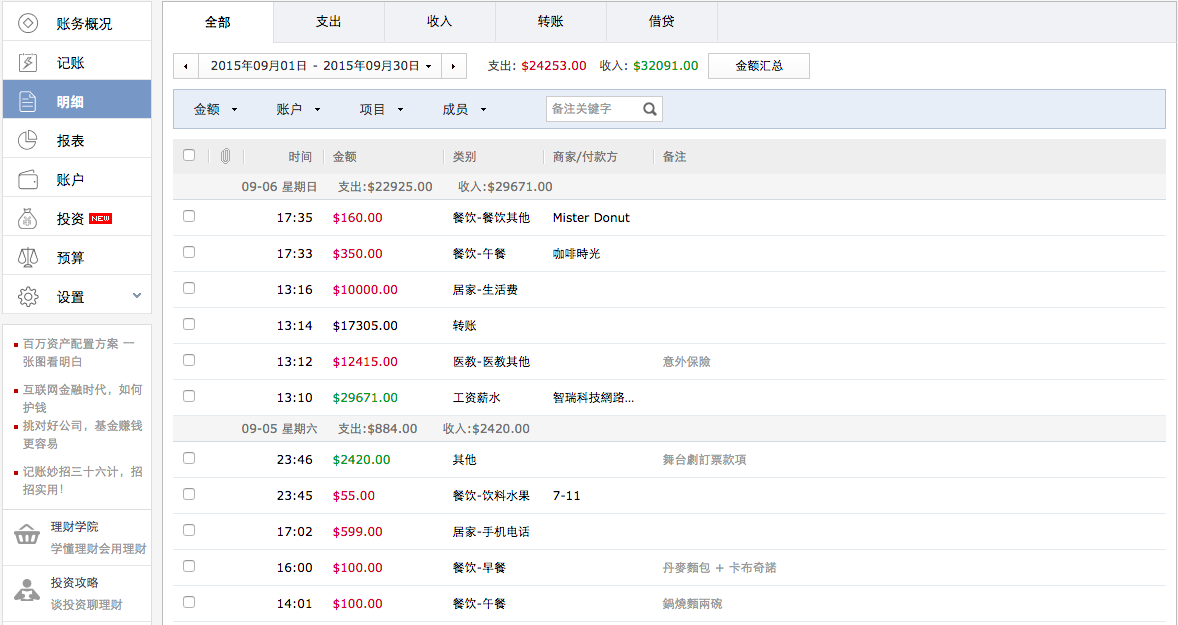The height and width of the screenshot is (625, 1178).
Task: Open the 账务概况 overview icon
Action: 28,23
